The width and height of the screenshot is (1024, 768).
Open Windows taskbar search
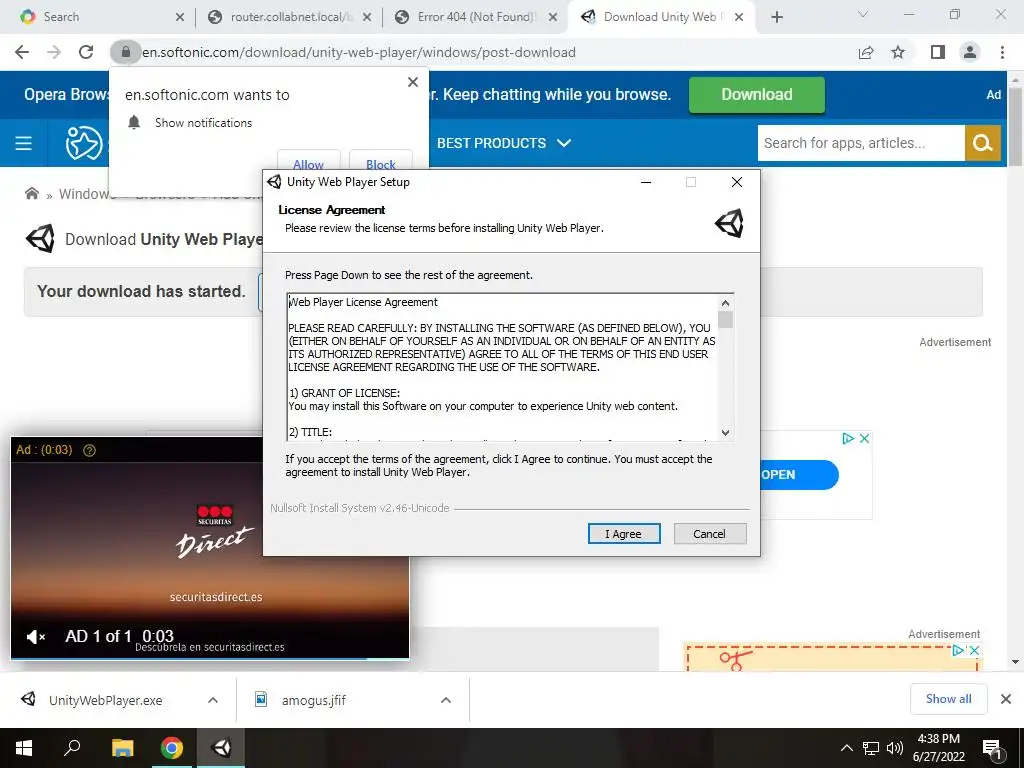coord(72,747)
